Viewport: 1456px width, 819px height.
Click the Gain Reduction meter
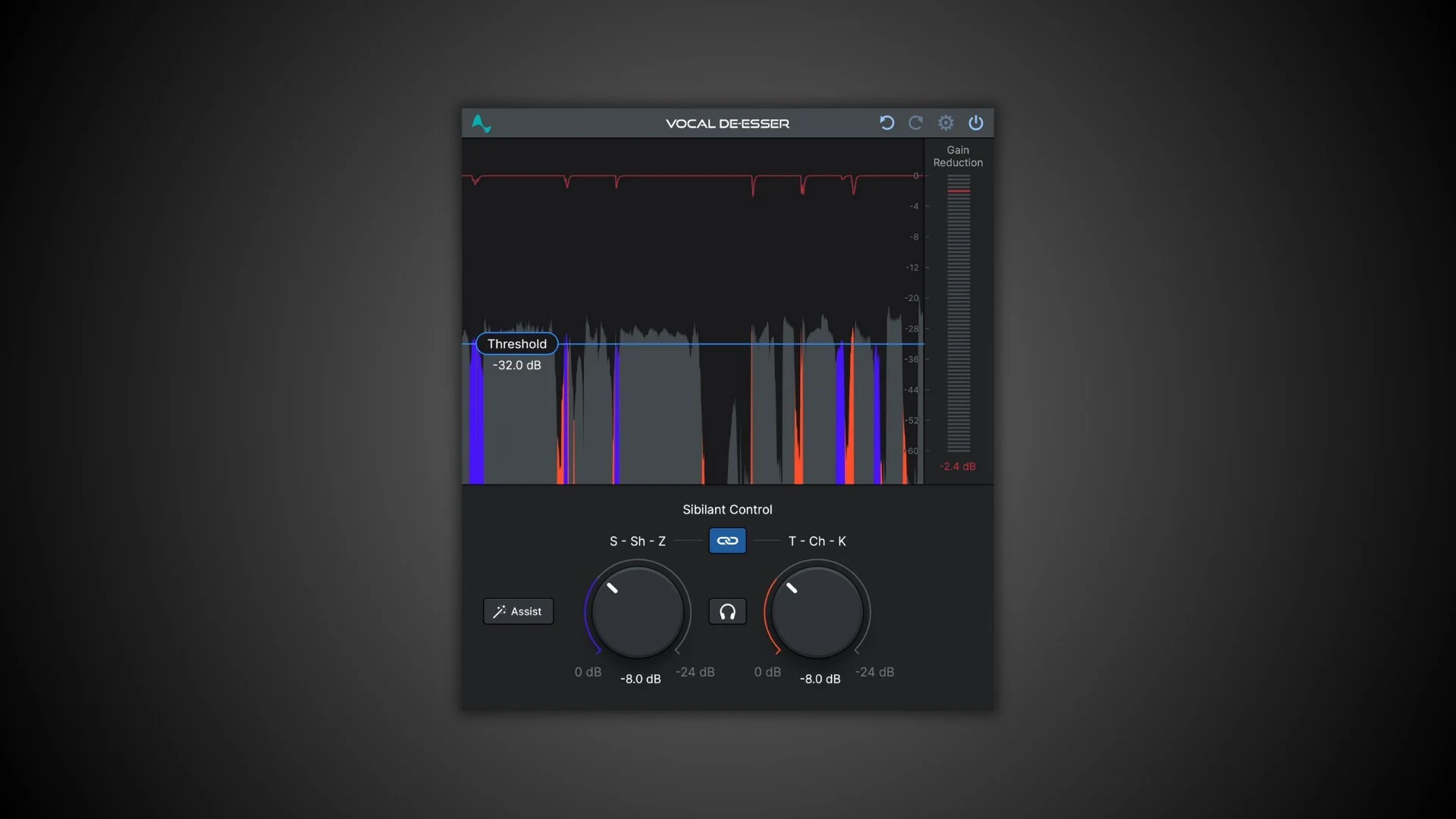(959, 312)
